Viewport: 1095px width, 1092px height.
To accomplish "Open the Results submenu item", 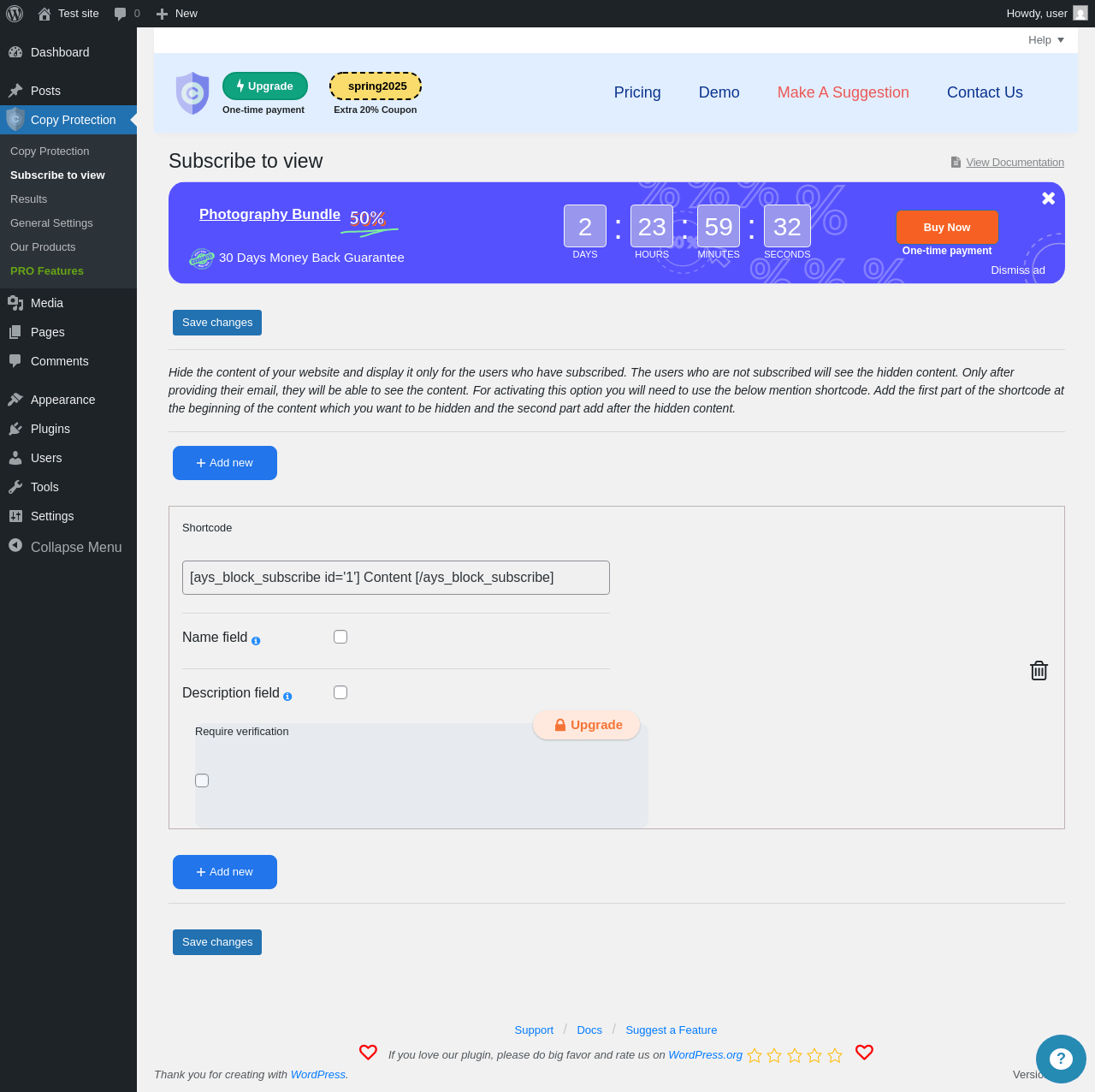I will click(x=29, y=199).
